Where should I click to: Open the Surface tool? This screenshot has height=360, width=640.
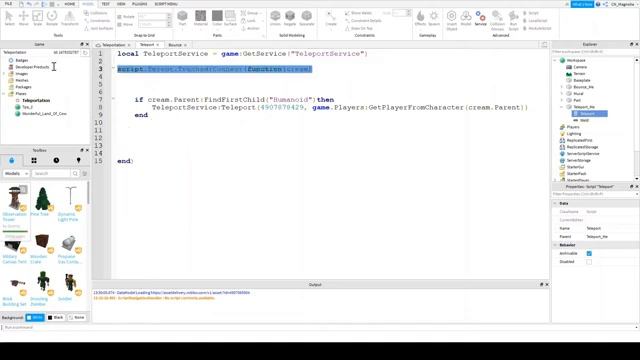[230, 18]
